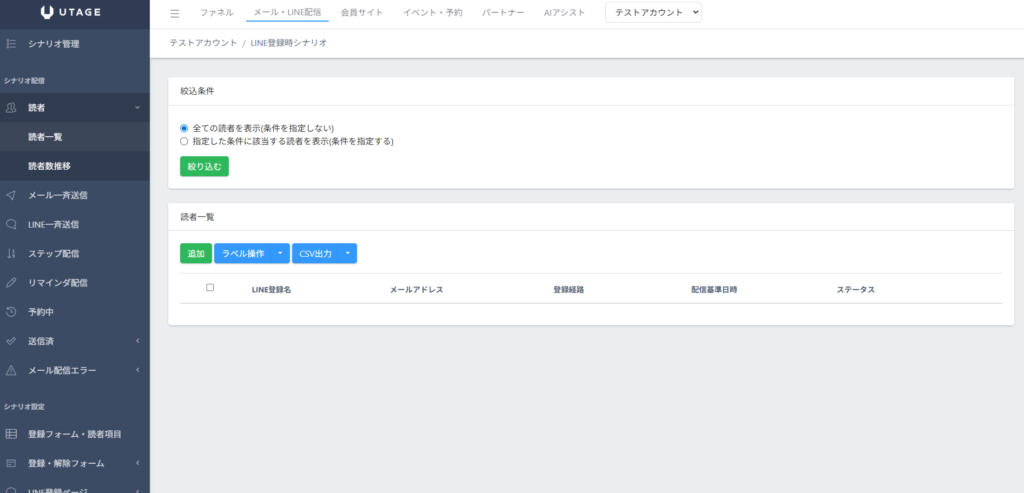Check the select-all checkbox in table header
Image resolution: width=1024 pixels, height=493 pixels.
(x=210, y=288)
